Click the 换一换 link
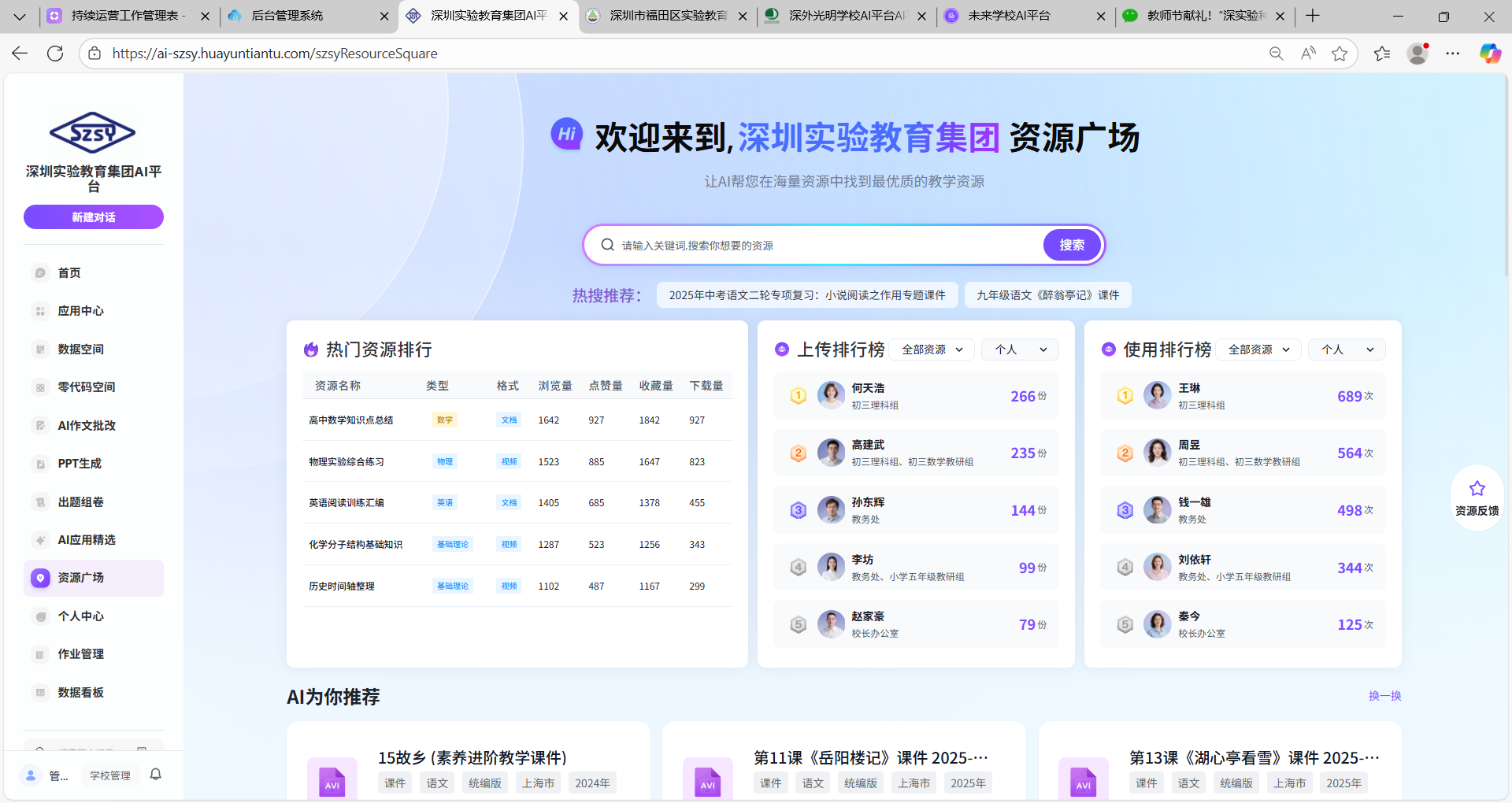This screenshot has width=1512, height=803. [1384, 696]
